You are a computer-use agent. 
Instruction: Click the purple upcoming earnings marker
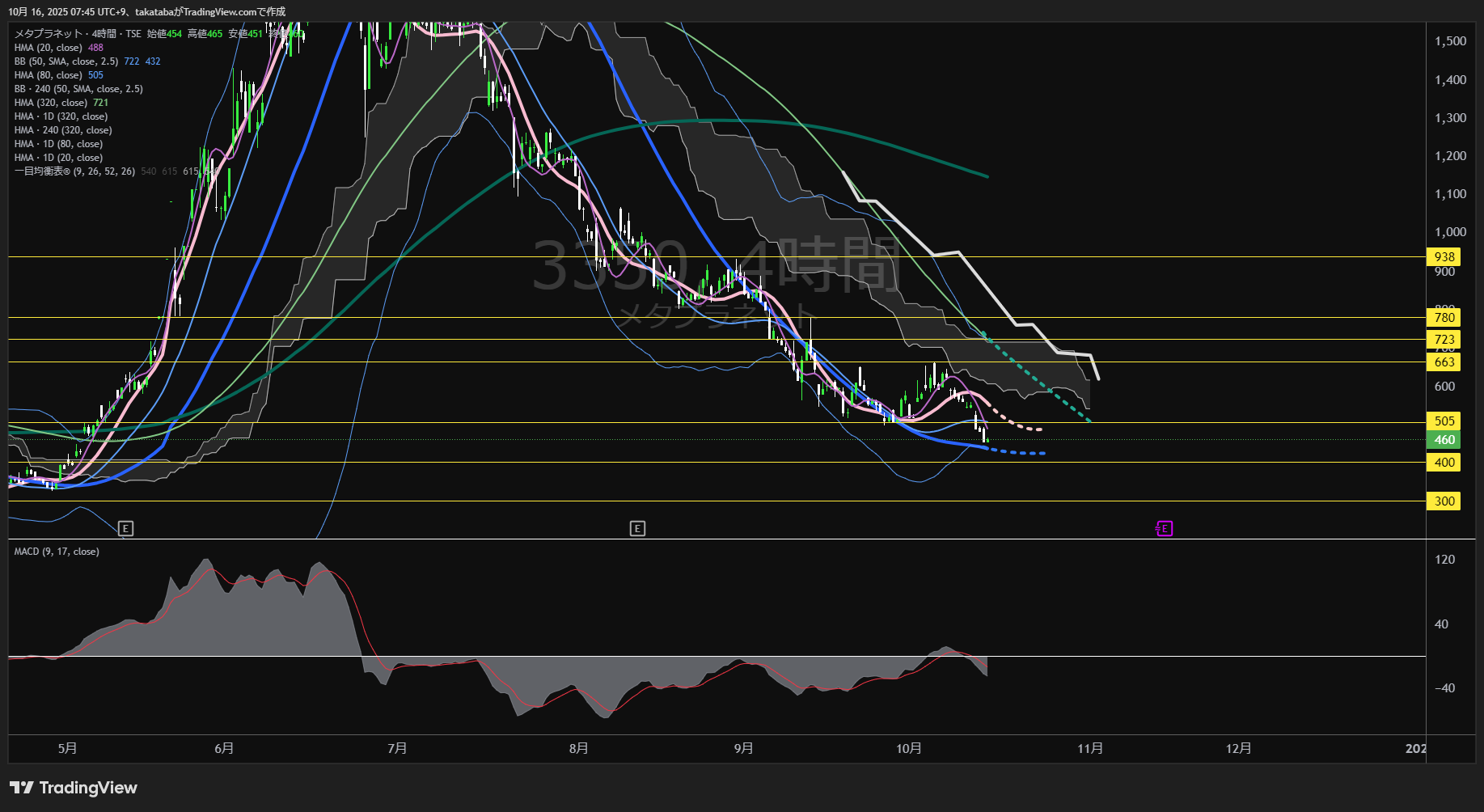[x=1164, y=529]
